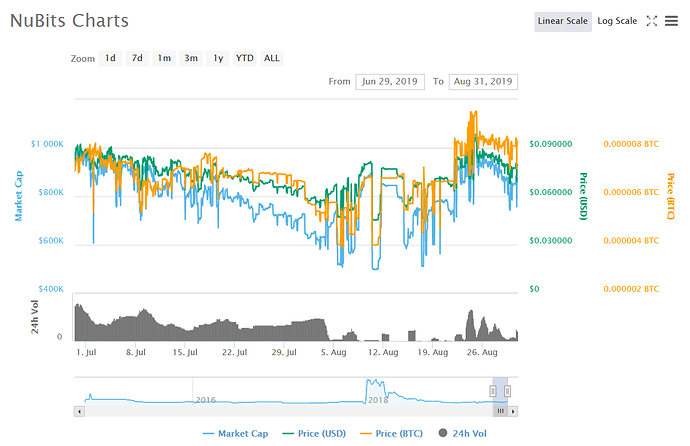Viewport: 690px width, 446px height.
Task: Click the 15. Jul date axis label
Action: coord(185,352)
